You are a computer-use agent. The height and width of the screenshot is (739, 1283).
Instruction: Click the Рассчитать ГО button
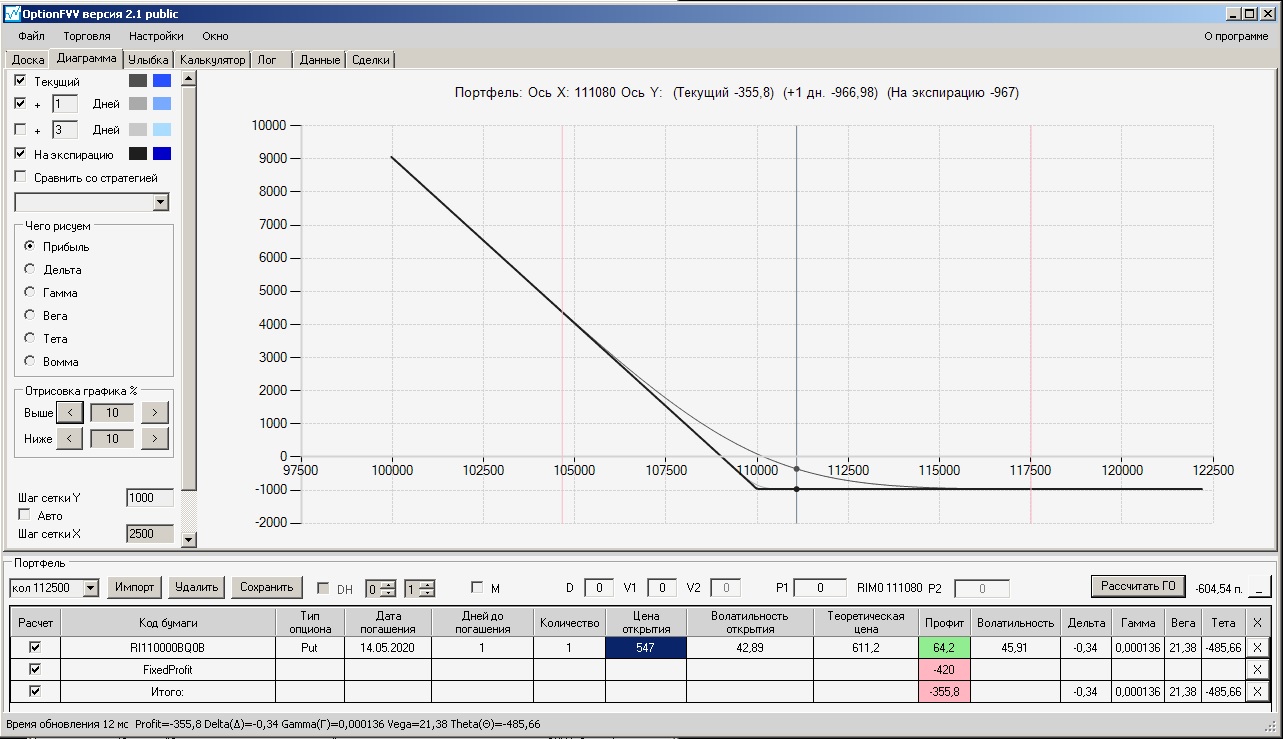click(x=1138, y=586)
